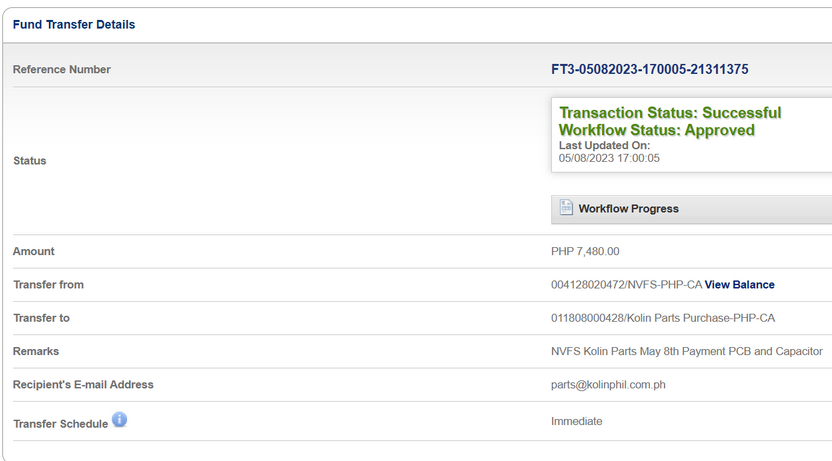This screenshot has width=832, height=461.
Task: Click the Reference Number row label
Action: pyautogui.click(x=62, y=70)
